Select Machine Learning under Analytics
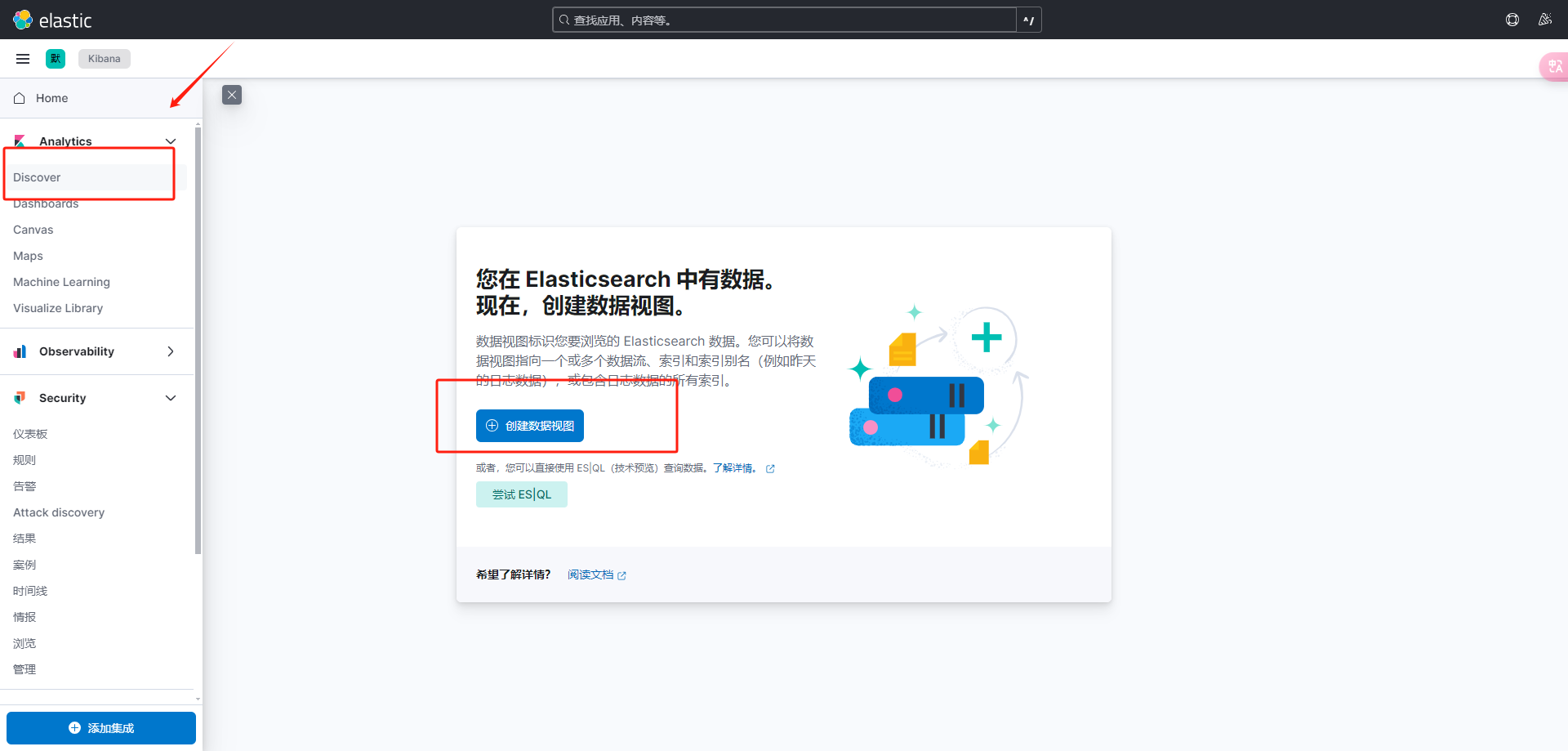 tap(61, 281)
